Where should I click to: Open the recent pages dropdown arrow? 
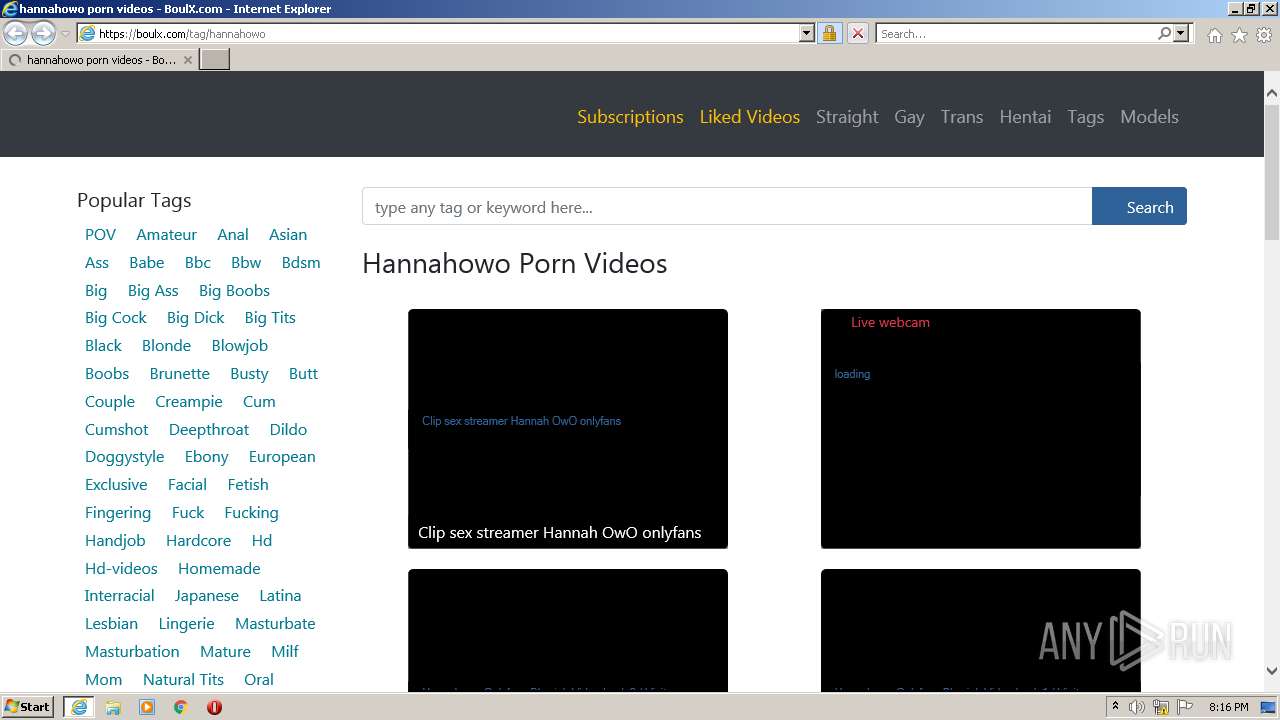[65, 34]
